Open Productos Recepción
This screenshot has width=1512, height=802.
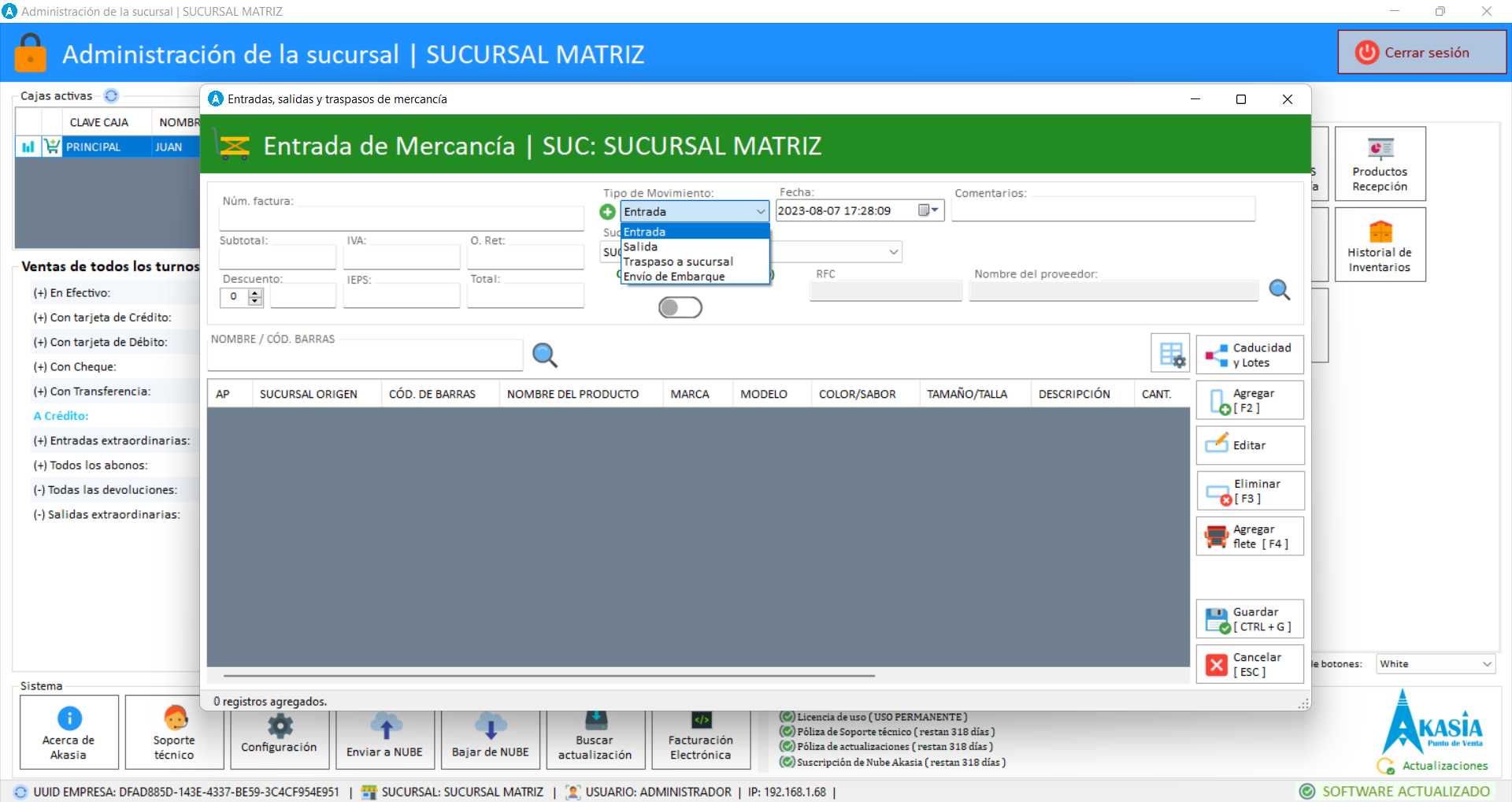[x=1379, y=164]
